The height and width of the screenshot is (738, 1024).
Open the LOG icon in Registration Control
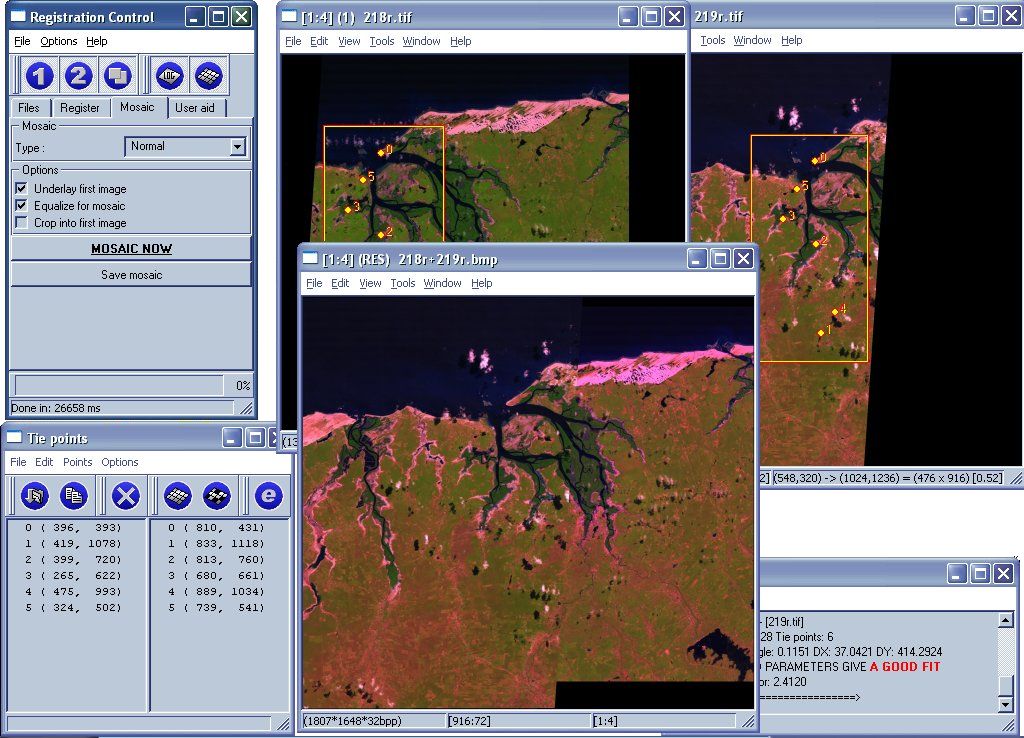point(168,76)
